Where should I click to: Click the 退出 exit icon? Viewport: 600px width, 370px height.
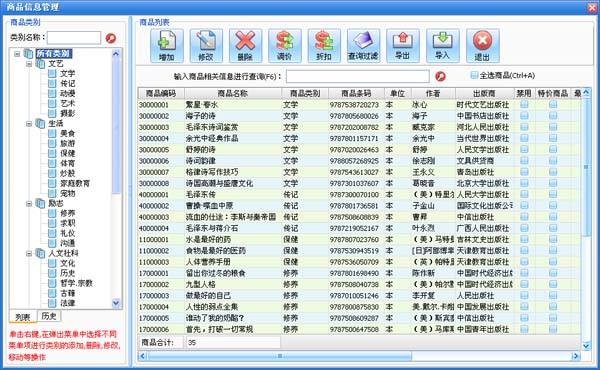point(483,46)
